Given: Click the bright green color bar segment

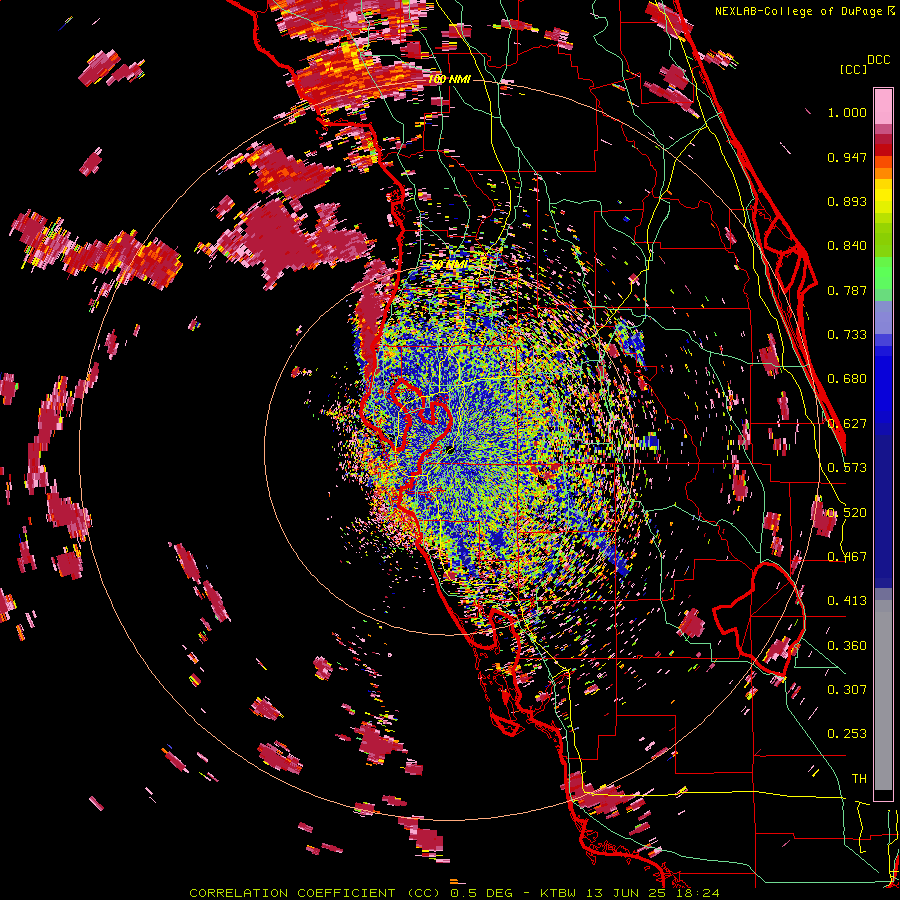Looking at the screenshot, I should 883,273.
